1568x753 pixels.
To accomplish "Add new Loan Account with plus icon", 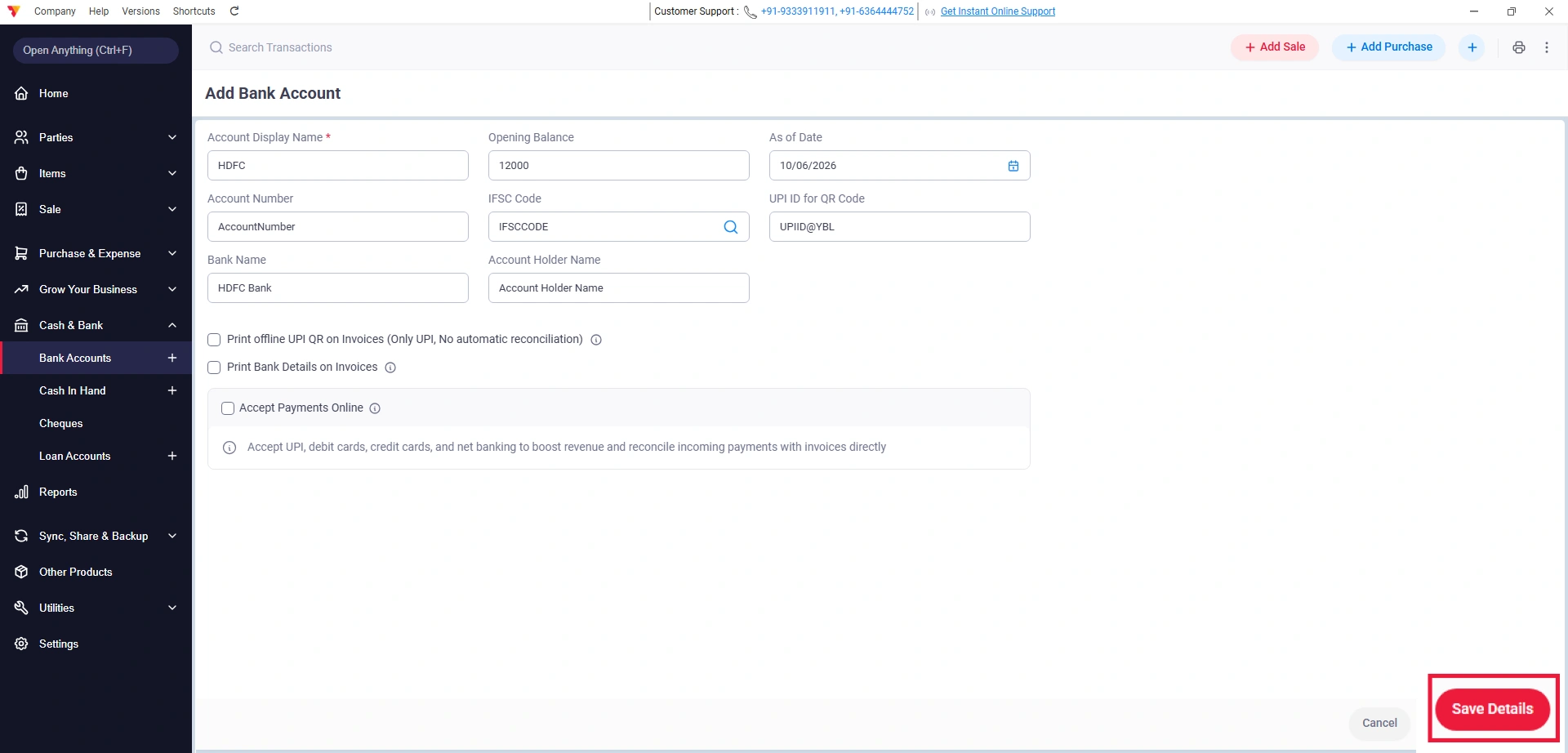I will [x=172, y=456].
